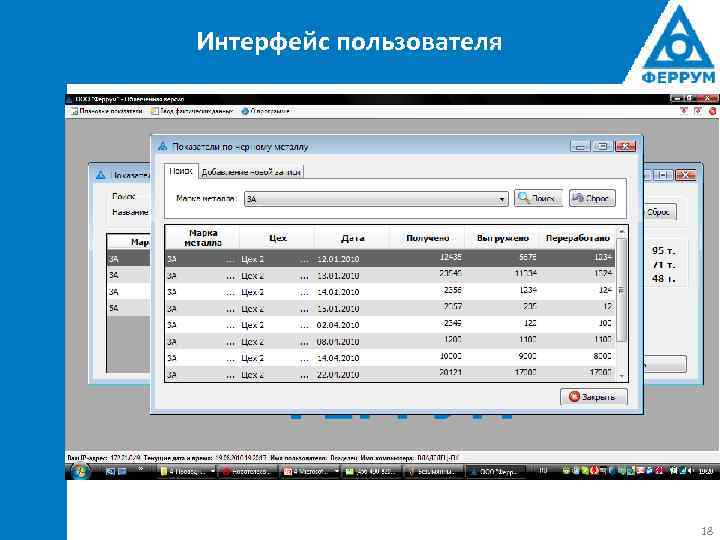Click the triangle icon in front dialog title
This screenshot has height=540, width=720.
click(x=162, y=146)
